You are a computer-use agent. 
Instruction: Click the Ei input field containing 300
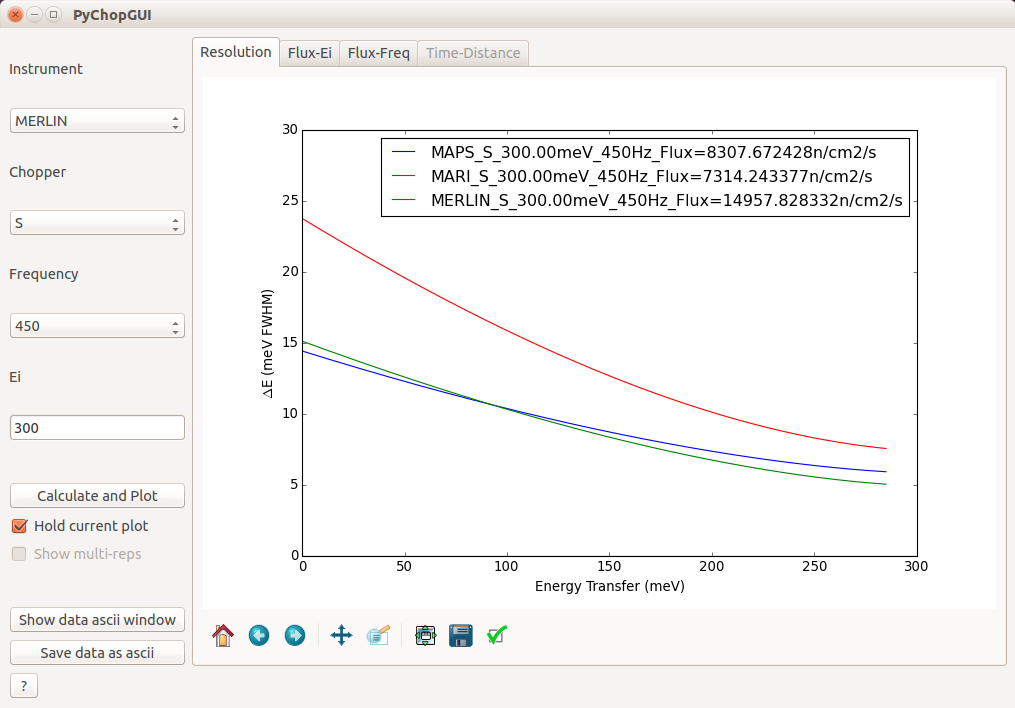click(97, 428)
